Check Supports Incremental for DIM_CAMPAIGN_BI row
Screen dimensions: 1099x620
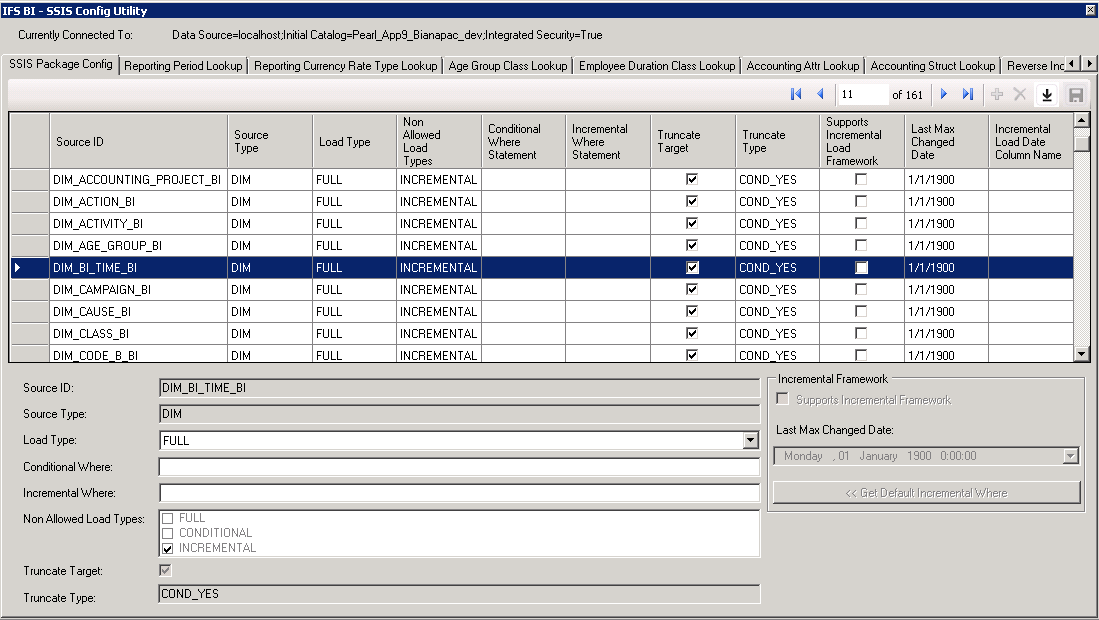point(861,289)
